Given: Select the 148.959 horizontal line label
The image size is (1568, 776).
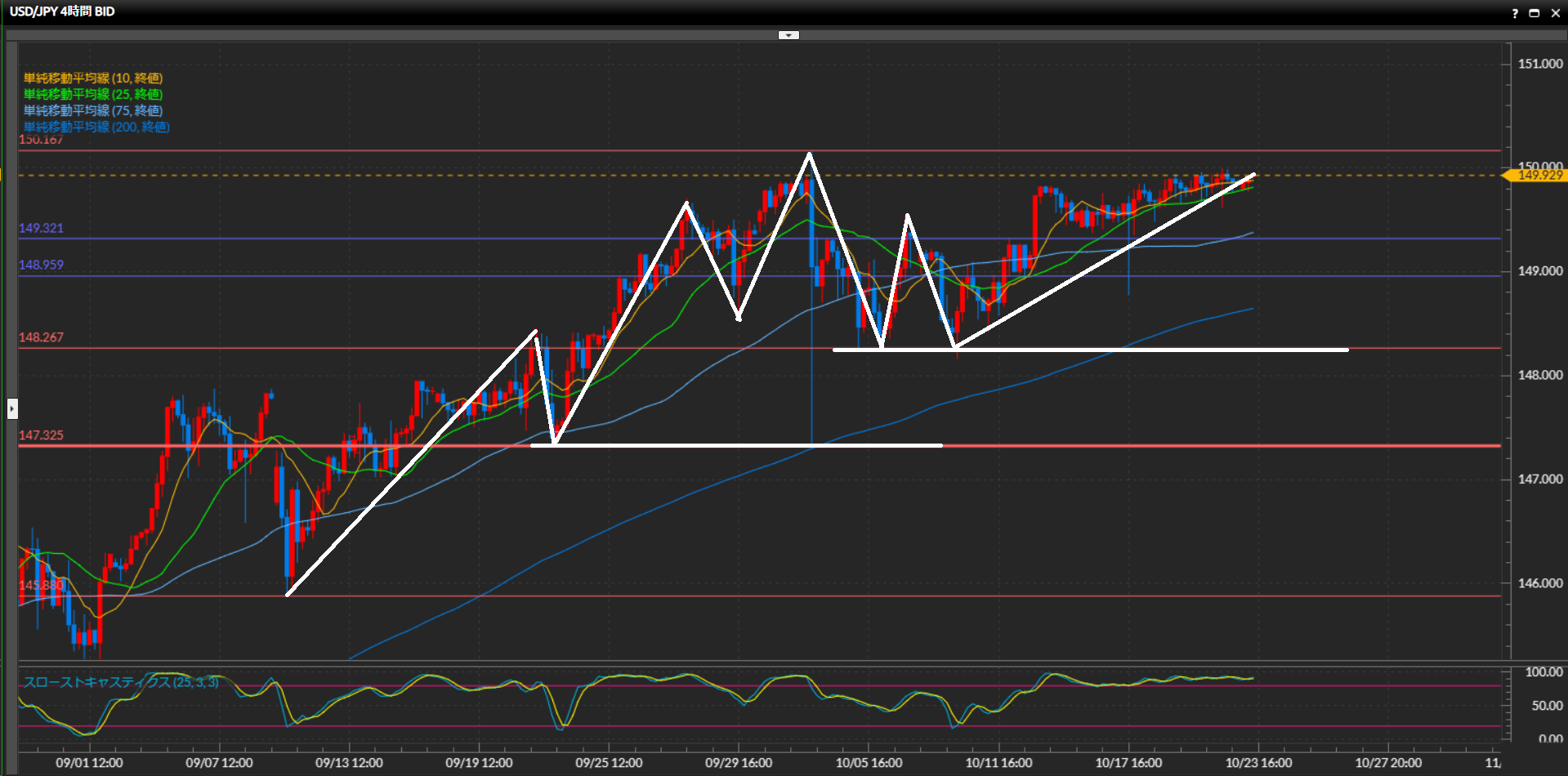Looking at the screenshot, I should tap(41, 265).
